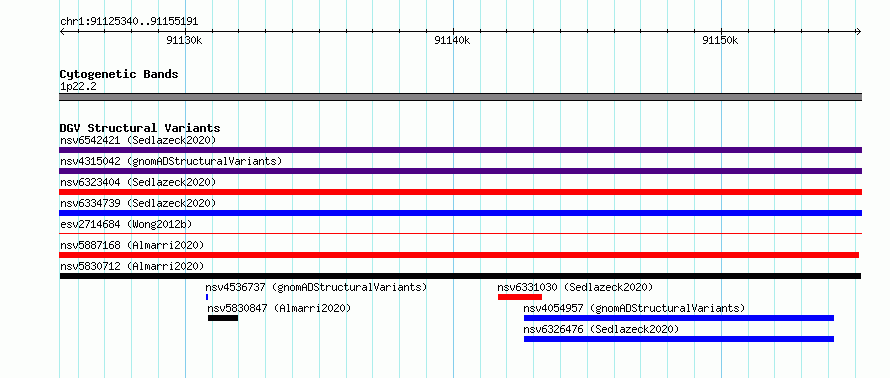
Task: Open the nsv6331030 (Sedlazeck2020) label
Action: point(576,287)
